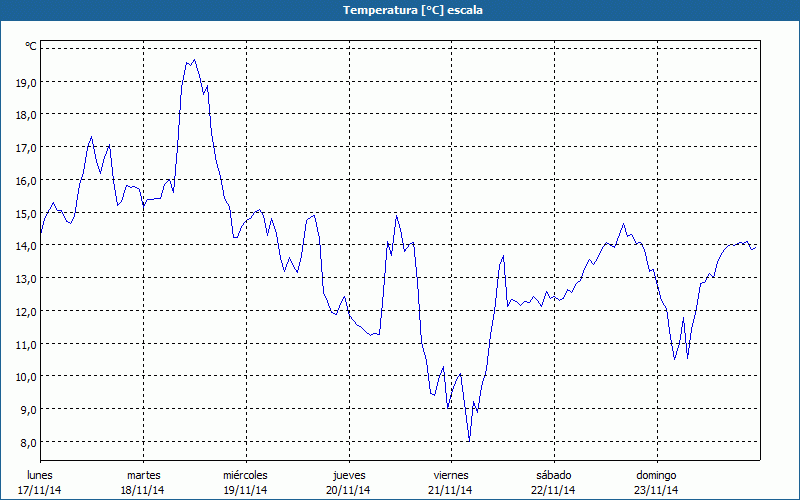The image size is (800, 500).
Task: Click the "viernes" day label
Action: 450,475
